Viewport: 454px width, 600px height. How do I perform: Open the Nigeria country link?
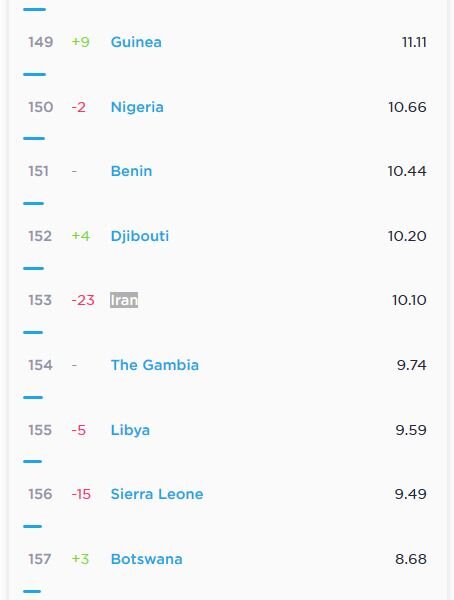point(137,107)
